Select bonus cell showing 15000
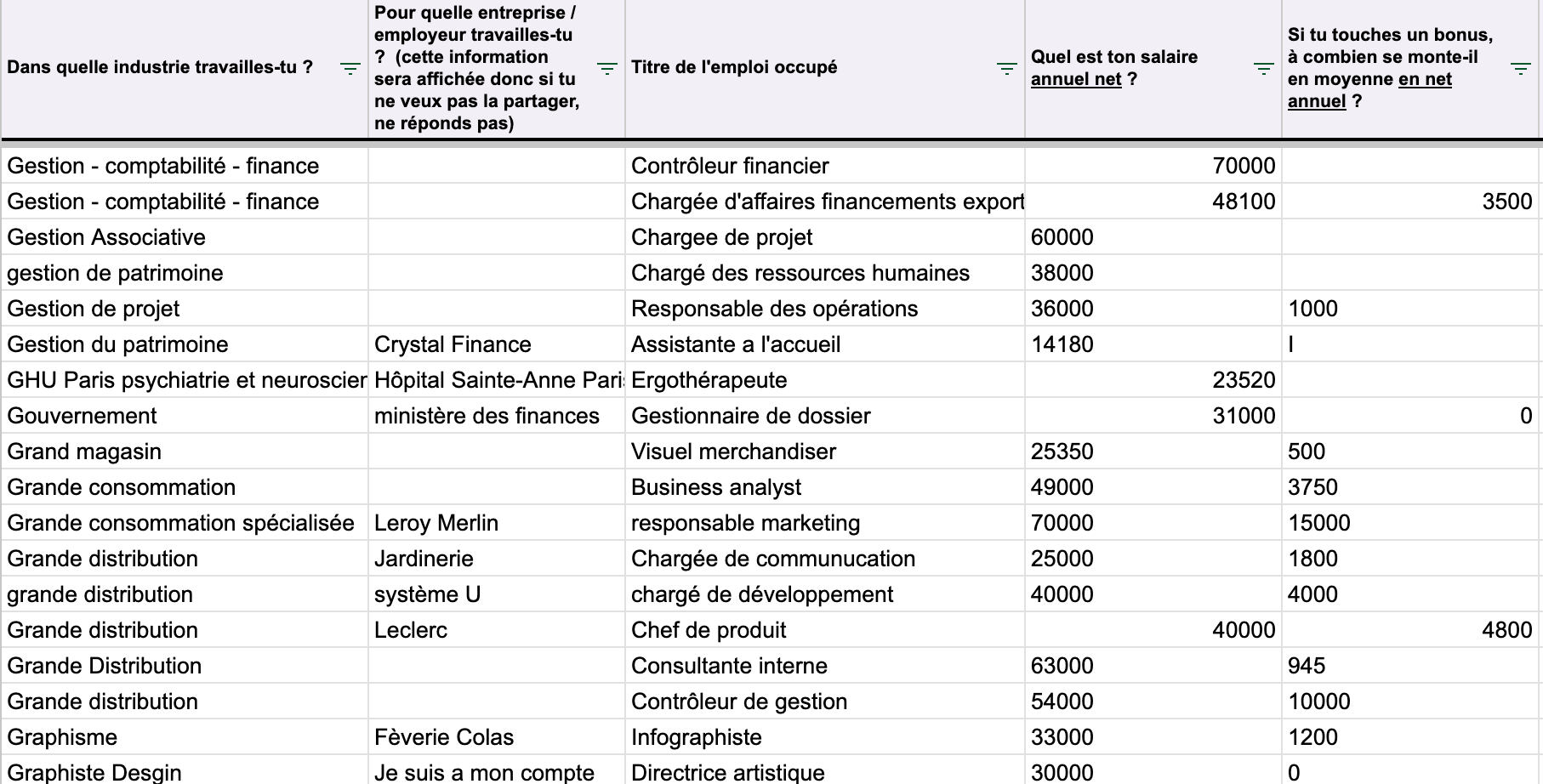Viewport: 1543px width, 784px height. tap(1410, 523)
